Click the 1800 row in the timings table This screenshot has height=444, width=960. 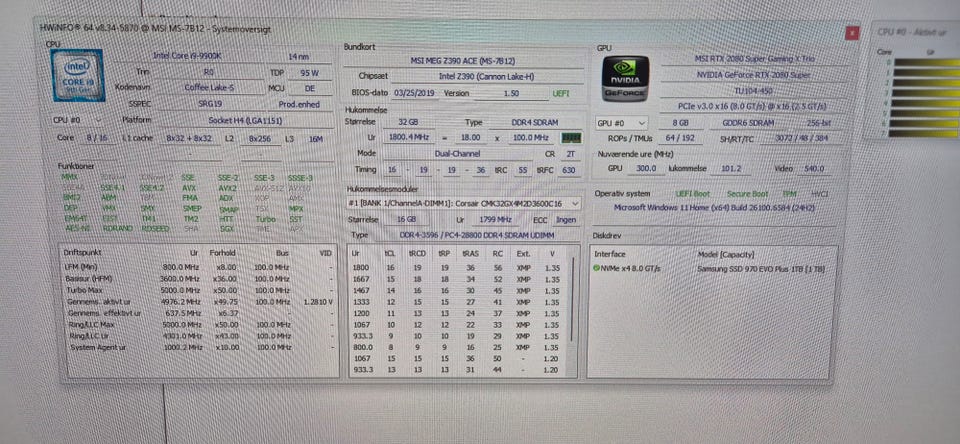[x=459, y=268]
